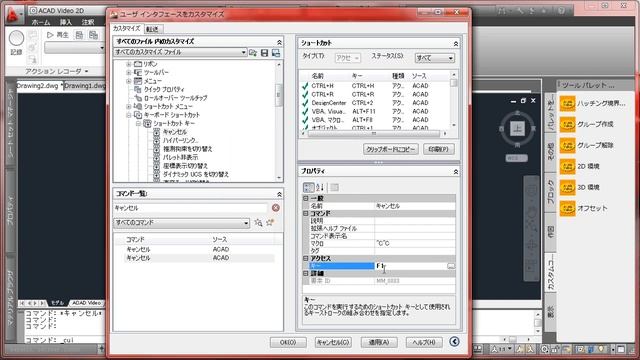Switch to the Customize (カスタマイズ) tab
This screenshot has width=640, height=360.
pyautogui.click(x=127, y=29)
